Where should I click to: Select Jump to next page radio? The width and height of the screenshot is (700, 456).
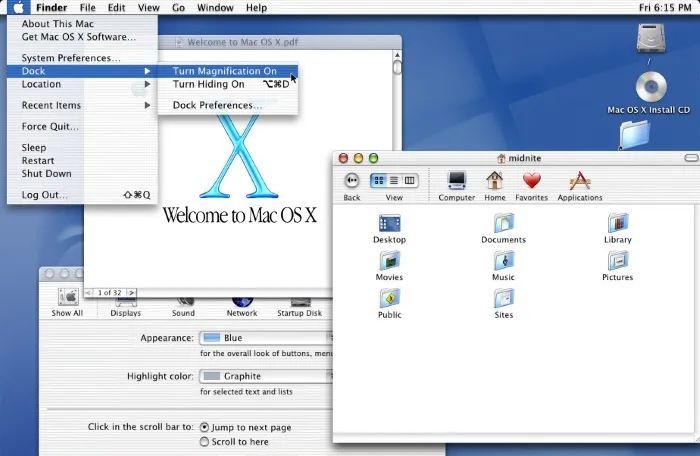pyautogui.click(x=204, y=427)
